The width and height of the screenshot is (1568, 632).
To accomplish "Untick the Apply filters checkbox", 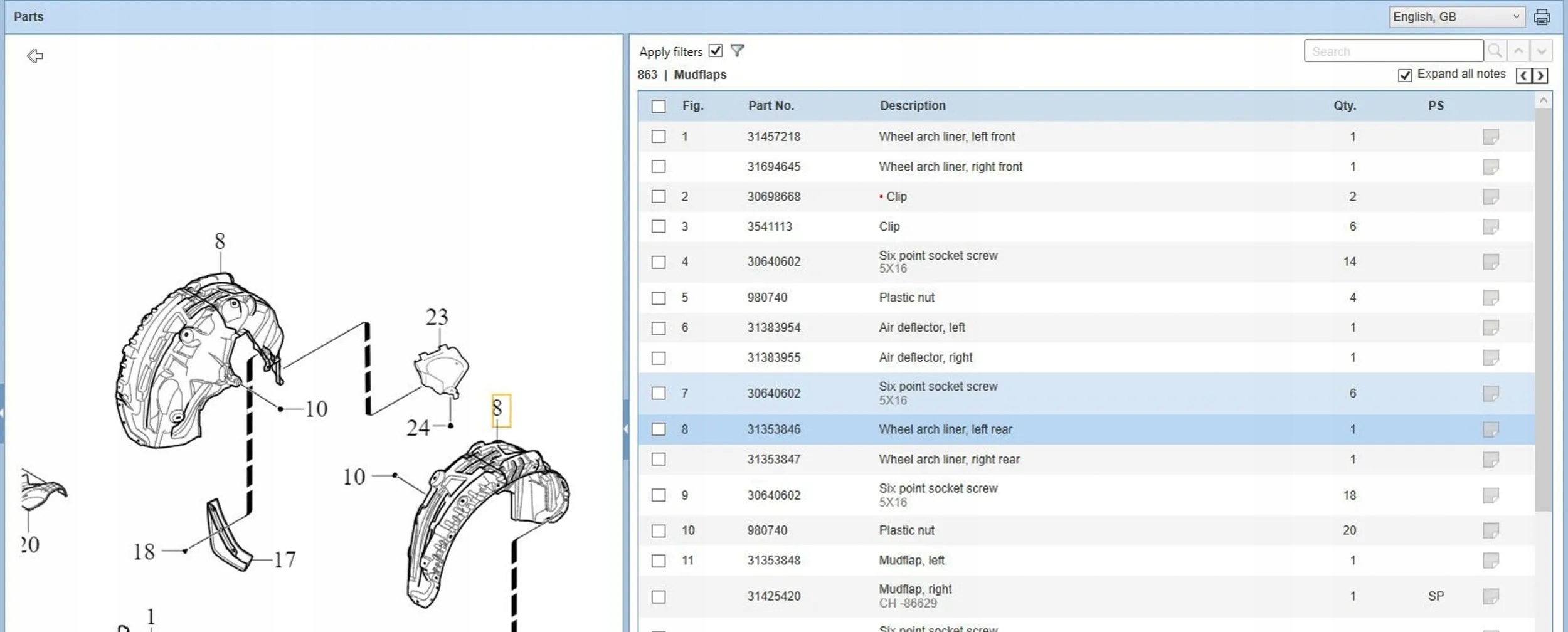I will point(715,51).
